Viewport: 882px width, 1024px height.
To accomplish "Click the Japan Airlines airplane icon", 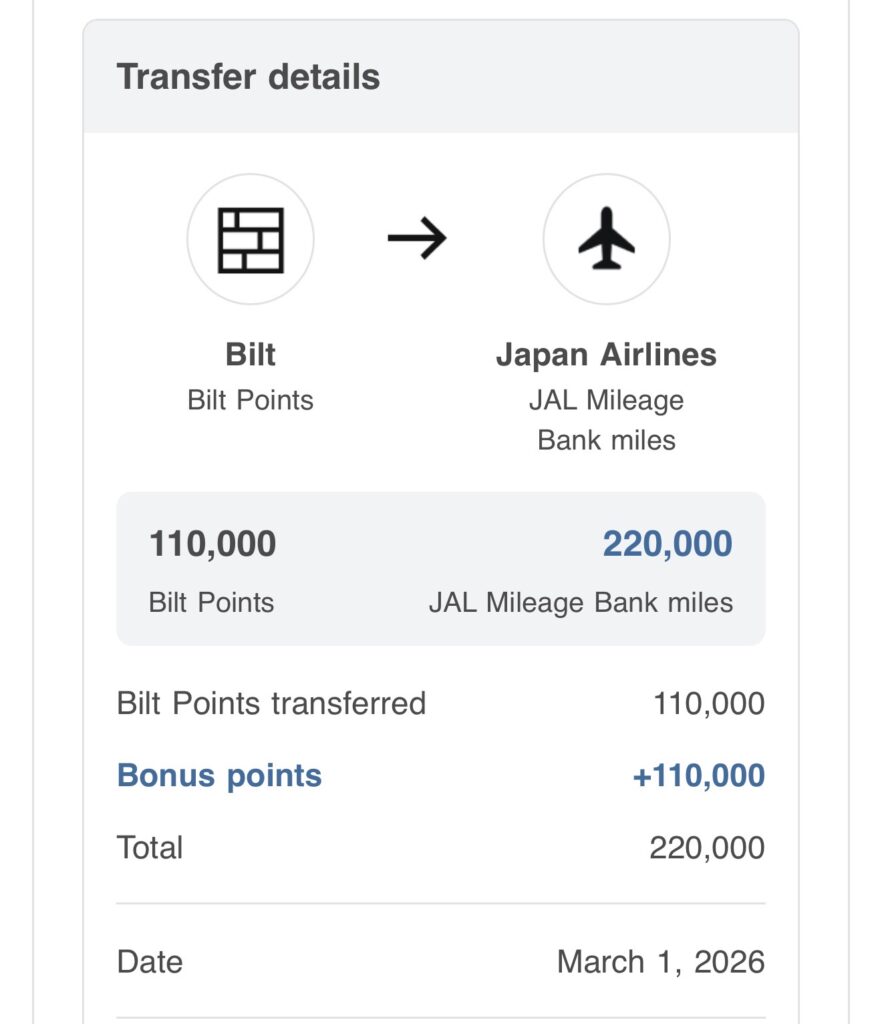I will pos(606,239).
